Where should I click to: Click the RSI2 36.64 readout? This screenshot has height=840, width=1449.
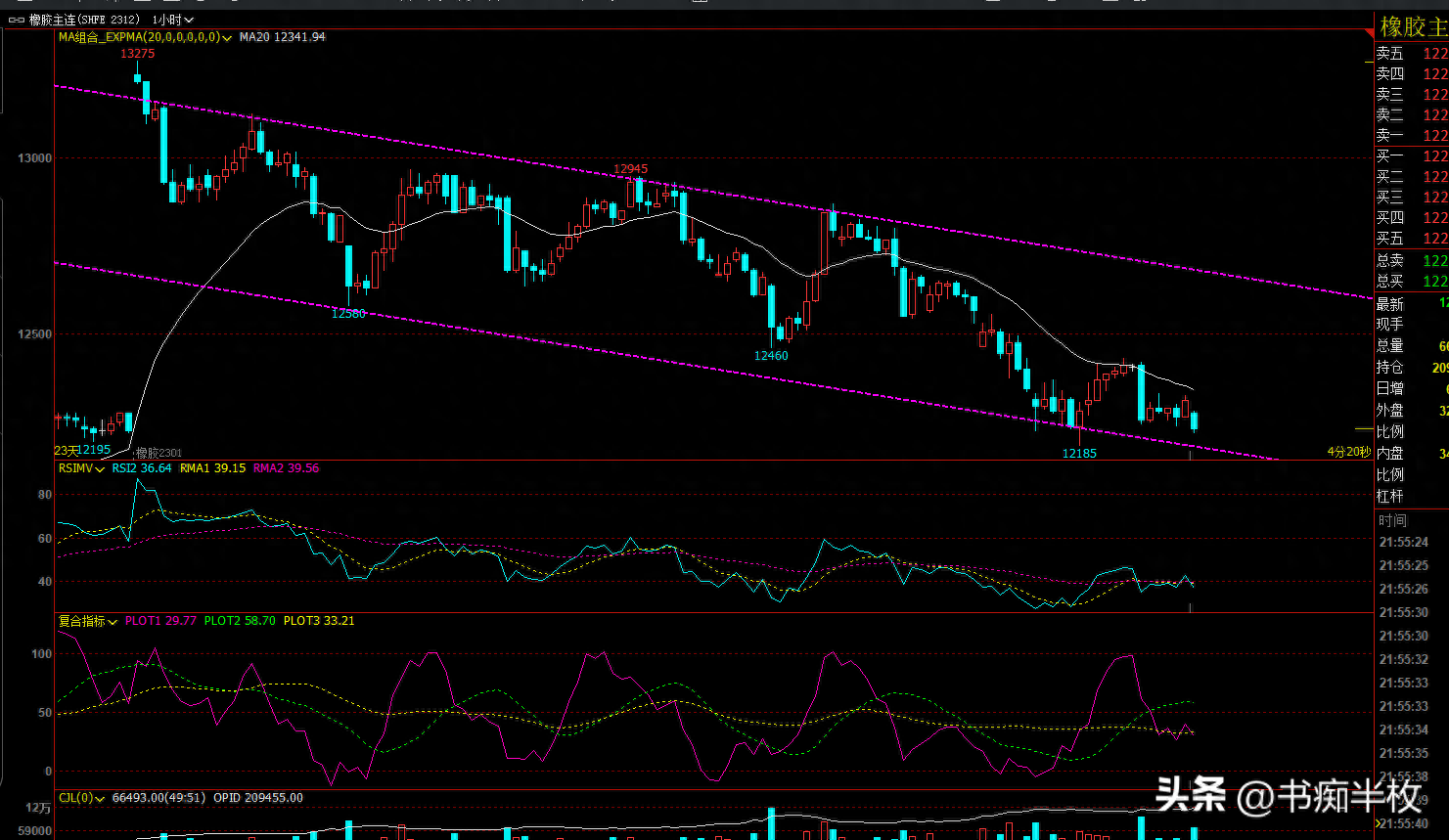coord(142,468)
